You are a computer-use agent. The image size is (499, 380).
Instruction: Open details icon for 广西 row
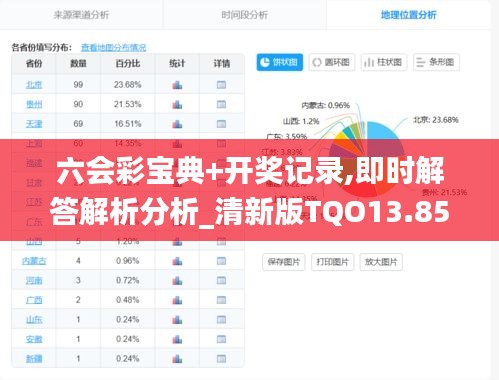pyautogui.click(x=221, y=300)
